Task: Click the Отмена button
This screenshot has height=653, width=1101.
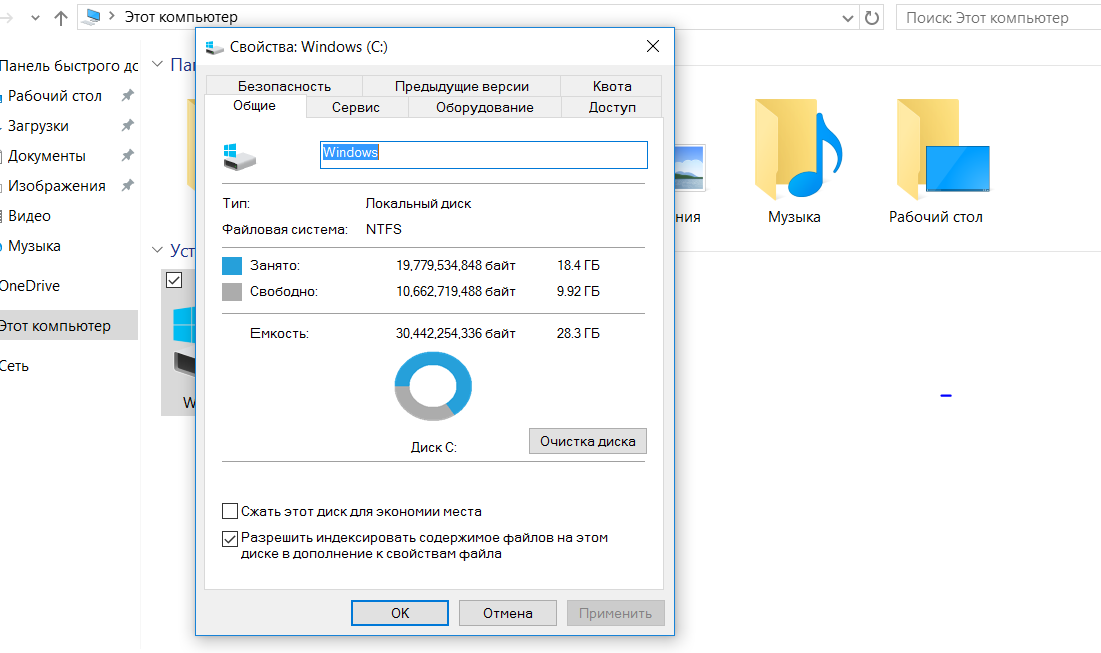Action: point(508,613)
